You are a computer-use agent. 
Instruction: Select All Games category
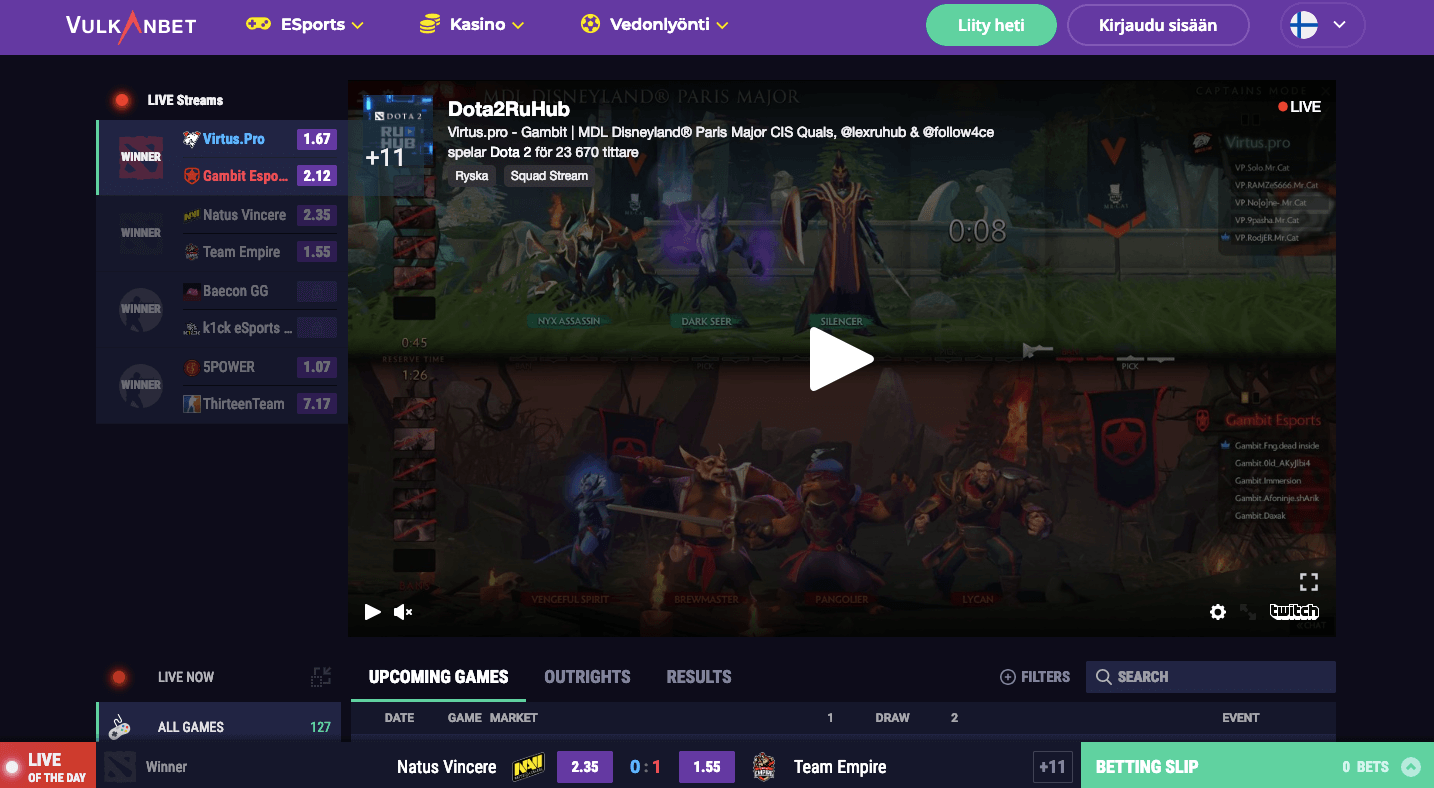point(218,727)
